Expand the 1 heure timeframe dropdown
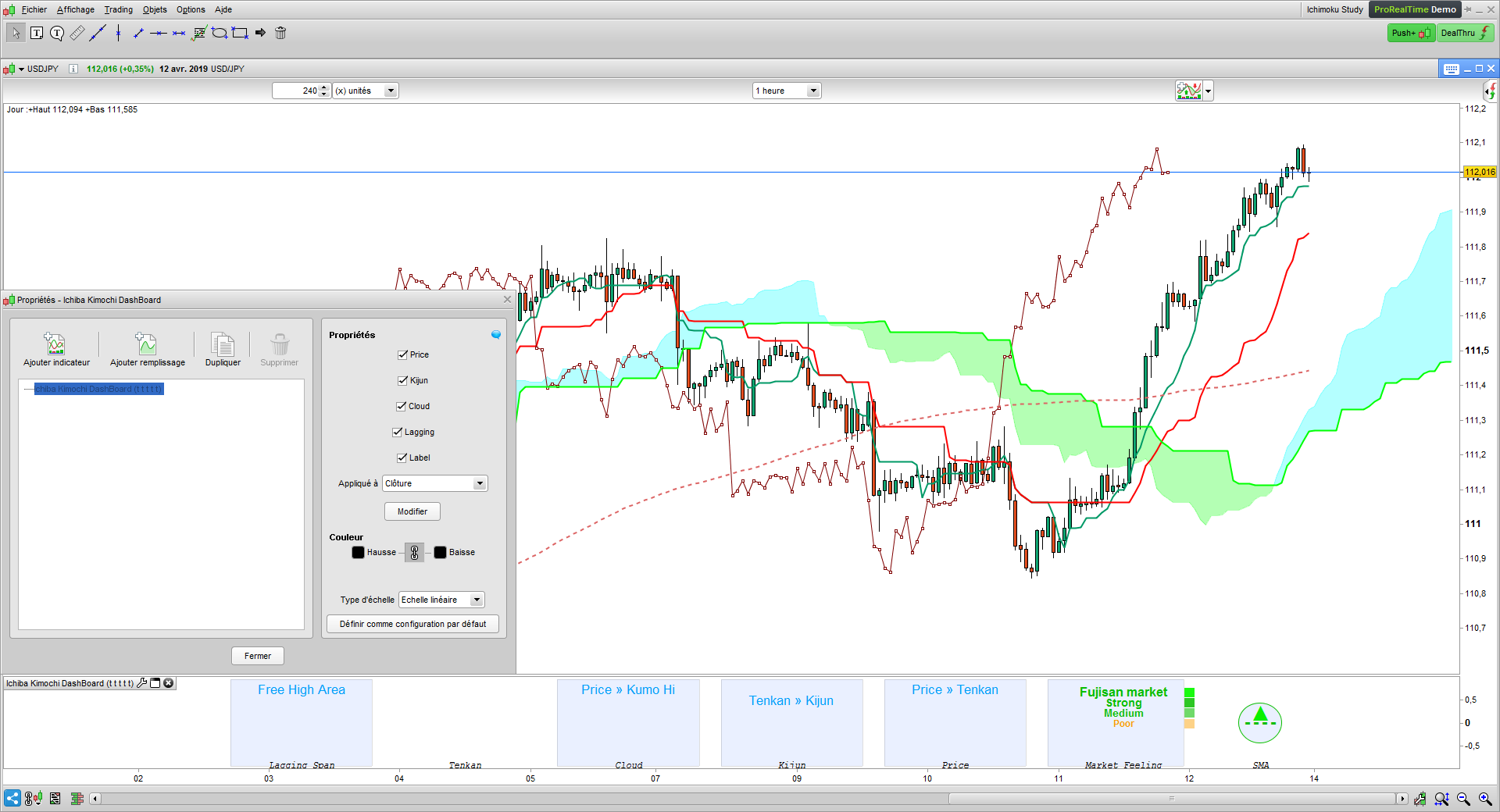 pyautogui.click(x=787, y=91)
